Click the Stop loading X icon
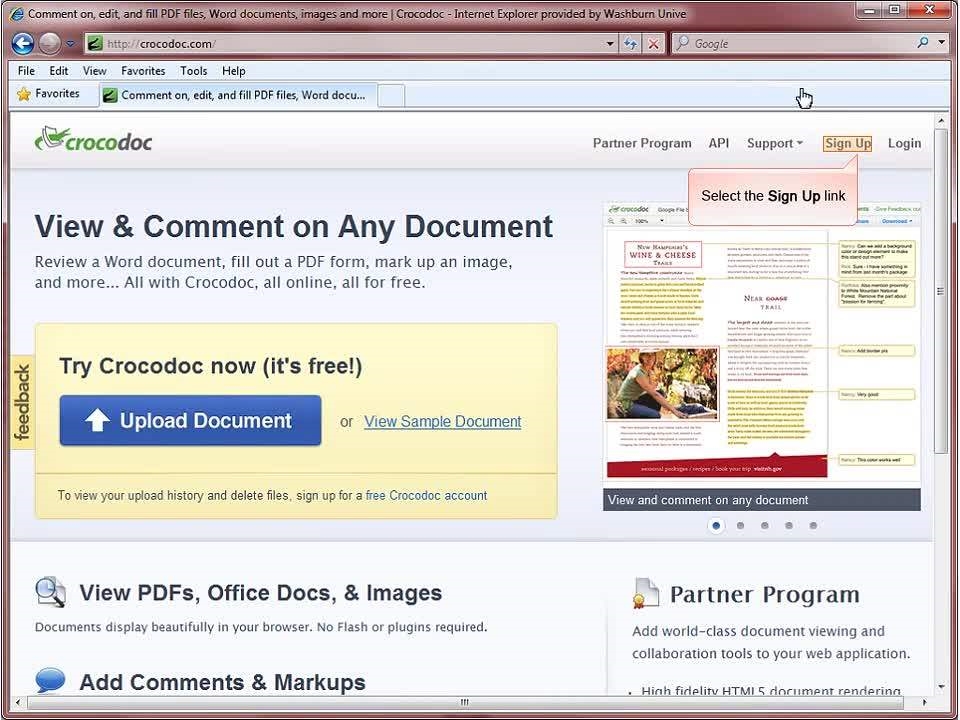This screenshot has width=960, height=720. click(653, 43)
